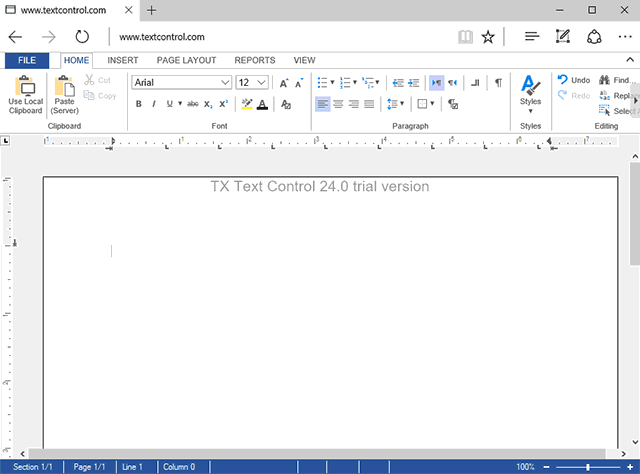Click the paragraph borders icon

422,104
